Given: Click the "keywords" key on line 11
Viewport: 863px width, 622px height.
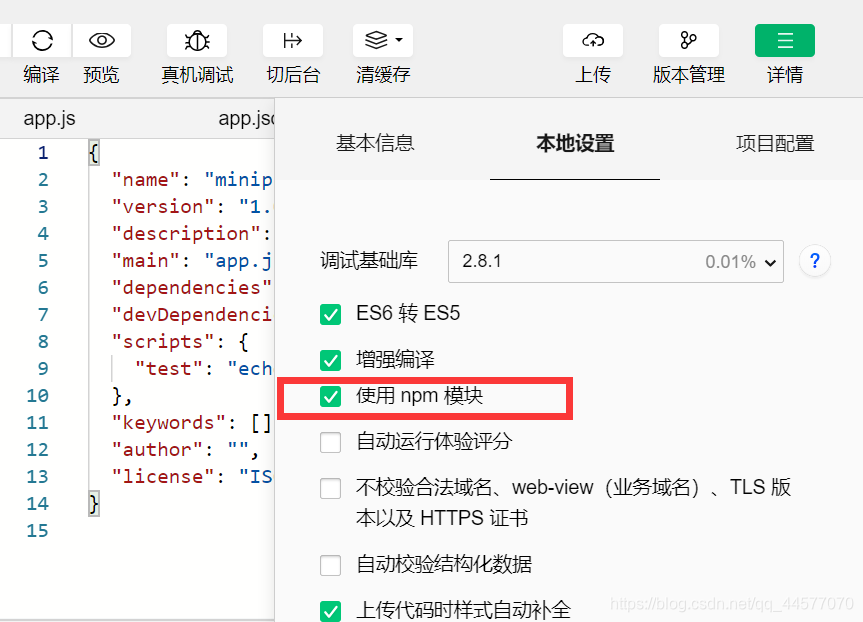Looking at the screenshot, I should pyautogui.click(x=169, y=422).
